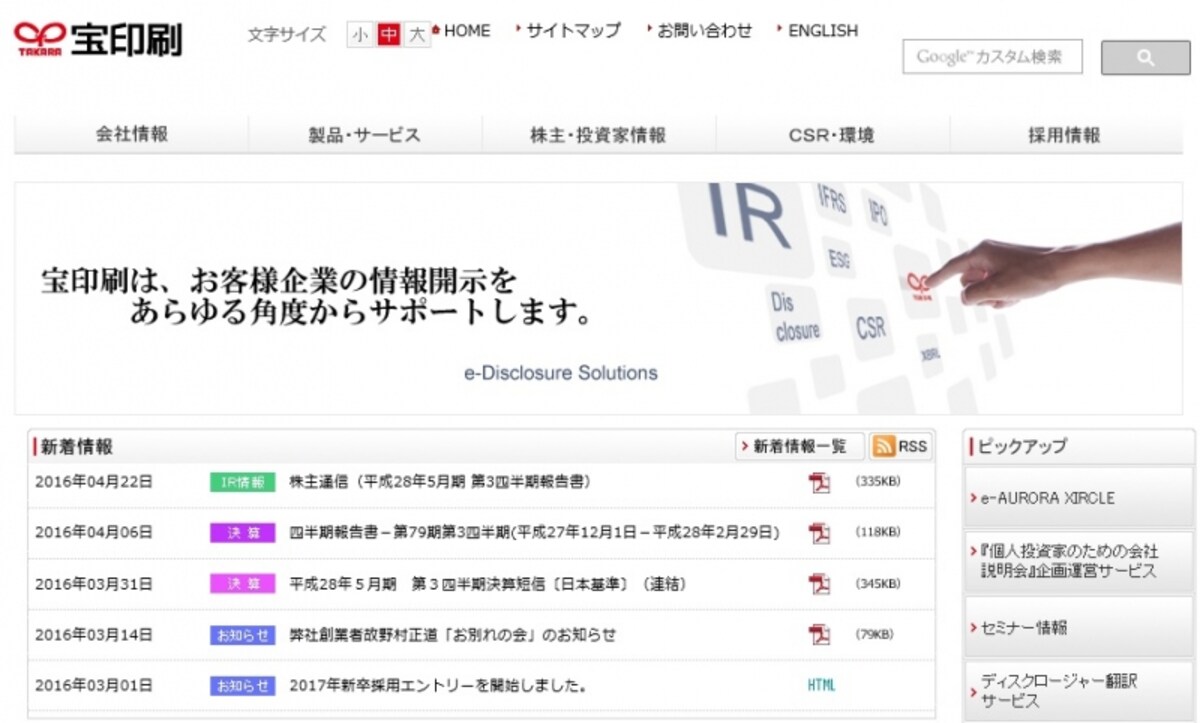1200x723 pixels.
Task: Open 四半期報告書 第79期第3四半期 link
Action: (534, 533)
